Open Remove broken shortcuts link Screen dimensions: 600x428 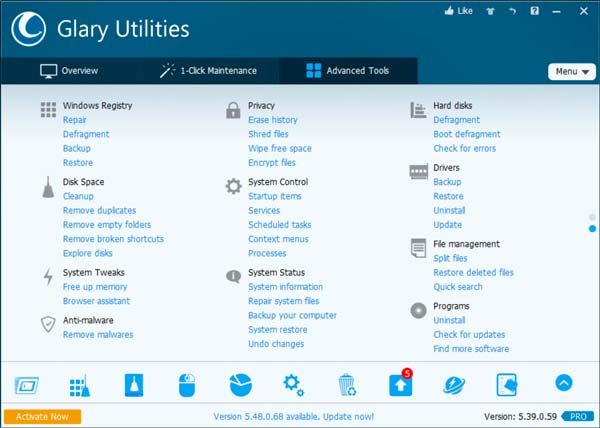coord(113,239)
